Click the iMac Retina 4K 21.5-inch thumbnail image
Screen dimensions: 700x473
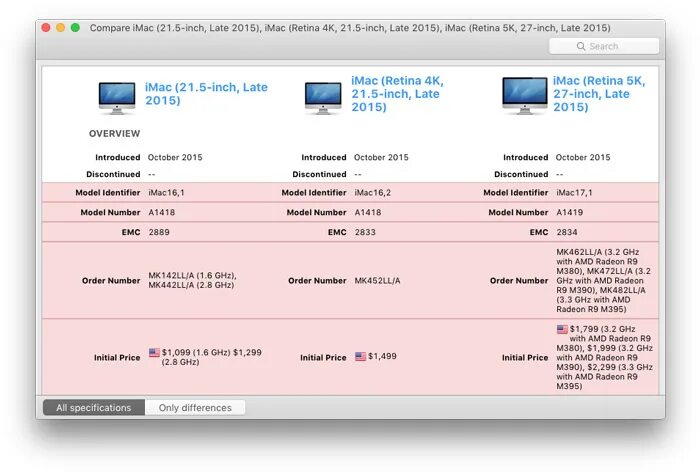pos(323,98)
